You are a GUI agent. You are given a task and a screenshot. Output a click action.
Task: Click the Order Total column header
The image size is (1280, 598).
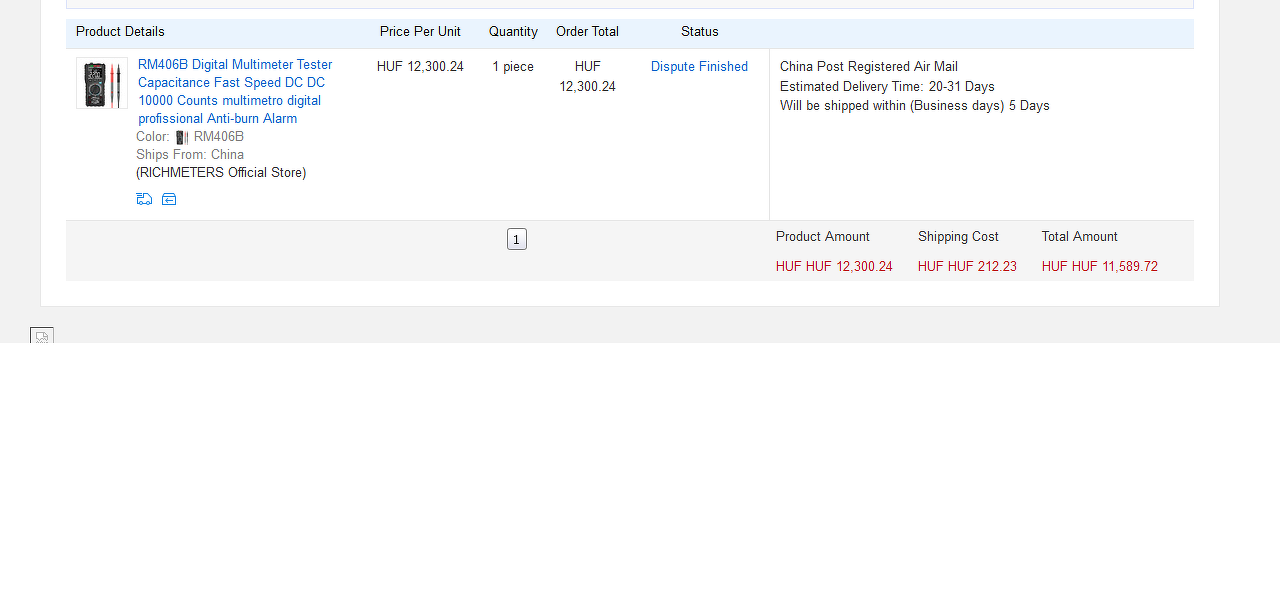pyautogui.click(x=587, y=32)
